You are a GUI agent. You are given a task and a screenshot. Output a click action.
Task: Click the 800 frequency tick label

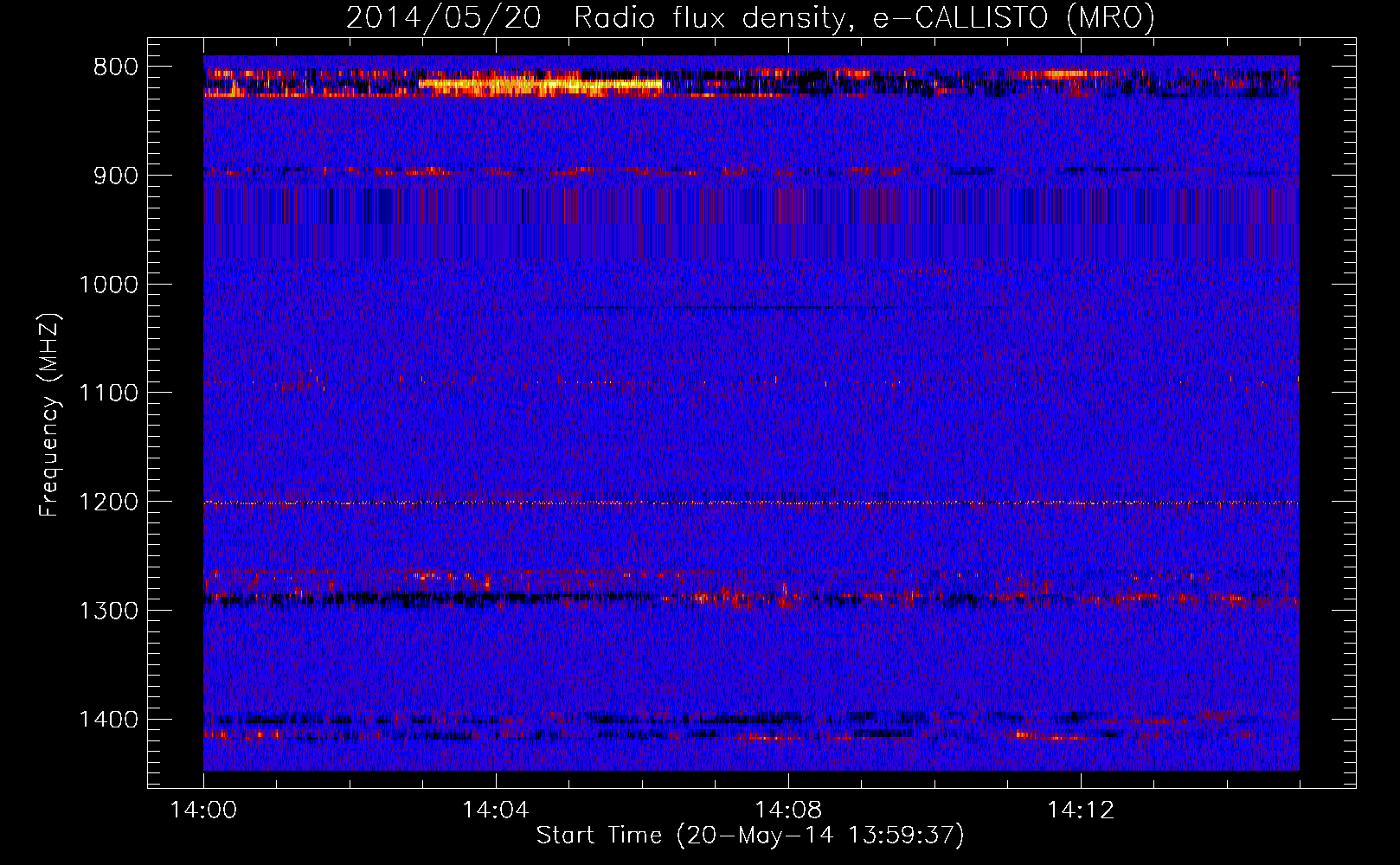point(116,67)
